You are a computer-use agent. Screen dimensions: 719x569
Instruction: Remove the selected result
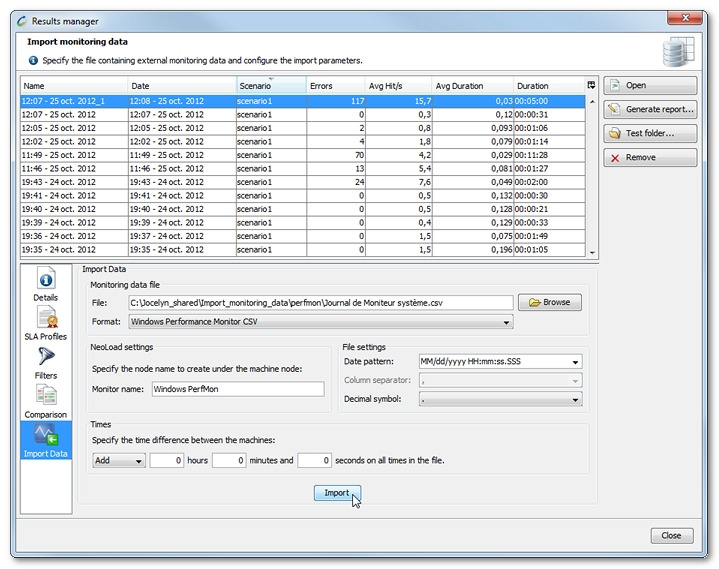tap(650, 158)
